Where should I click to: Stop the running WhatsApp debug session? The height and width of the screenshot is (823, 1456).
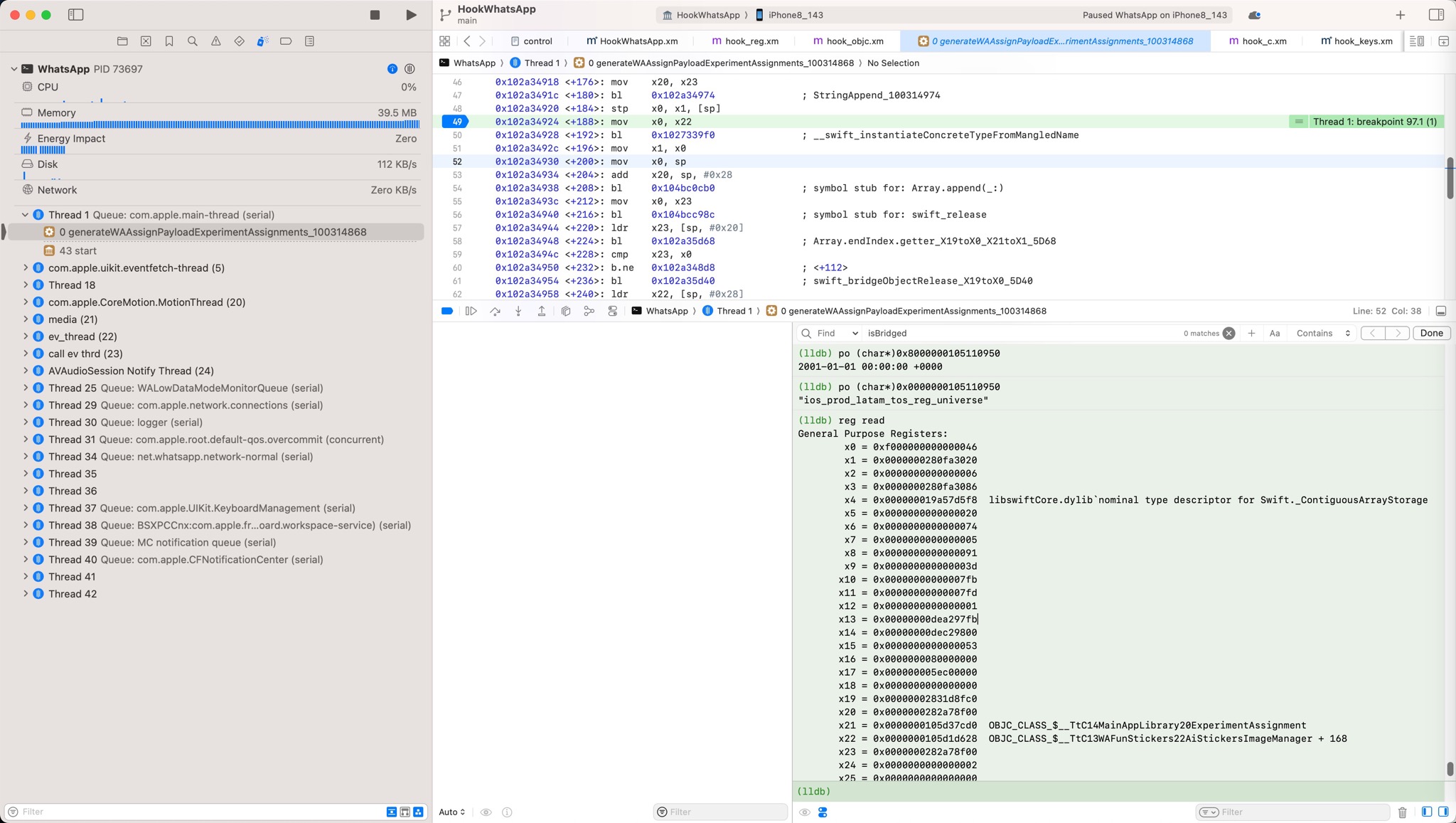coord(375,15)
